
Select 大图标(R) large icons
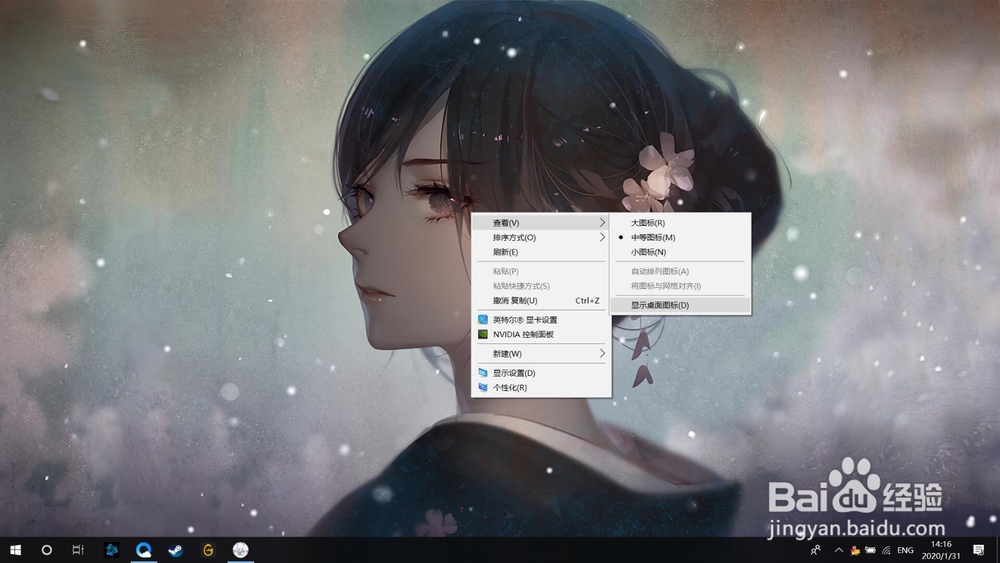[681, 223]
